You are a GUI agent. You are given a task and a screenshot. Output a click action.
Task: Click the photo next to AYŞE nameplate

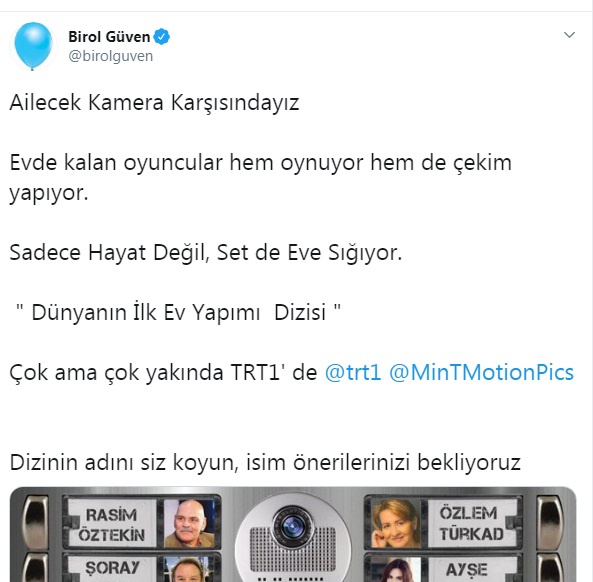pos(396,569)
